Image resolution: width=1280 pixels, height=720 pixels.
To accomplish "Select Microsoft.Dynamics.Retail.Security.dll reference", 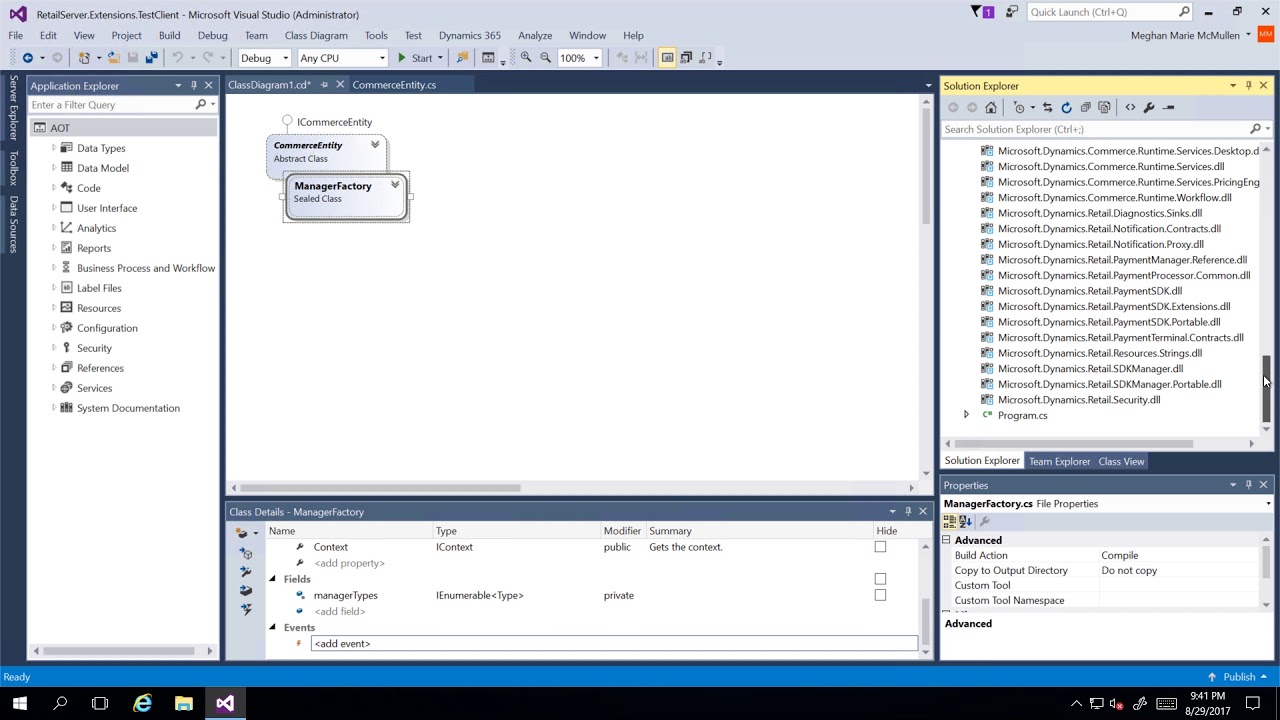I will coord(1079,400).
